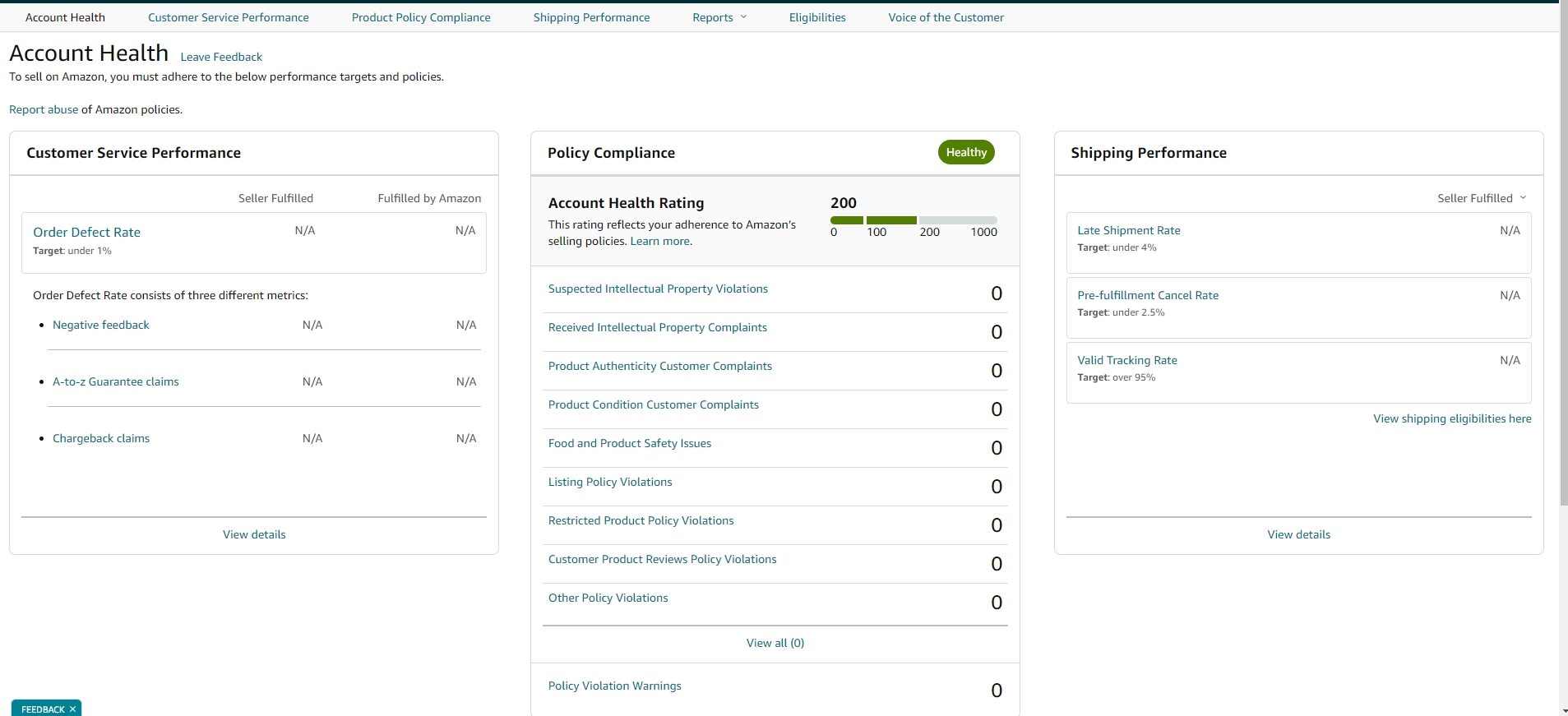Click the Account Health Rating progress bar
Image resolution: width=1568 pixels, height=716 pixels.
pyautogui.click(x=914, y=220)
